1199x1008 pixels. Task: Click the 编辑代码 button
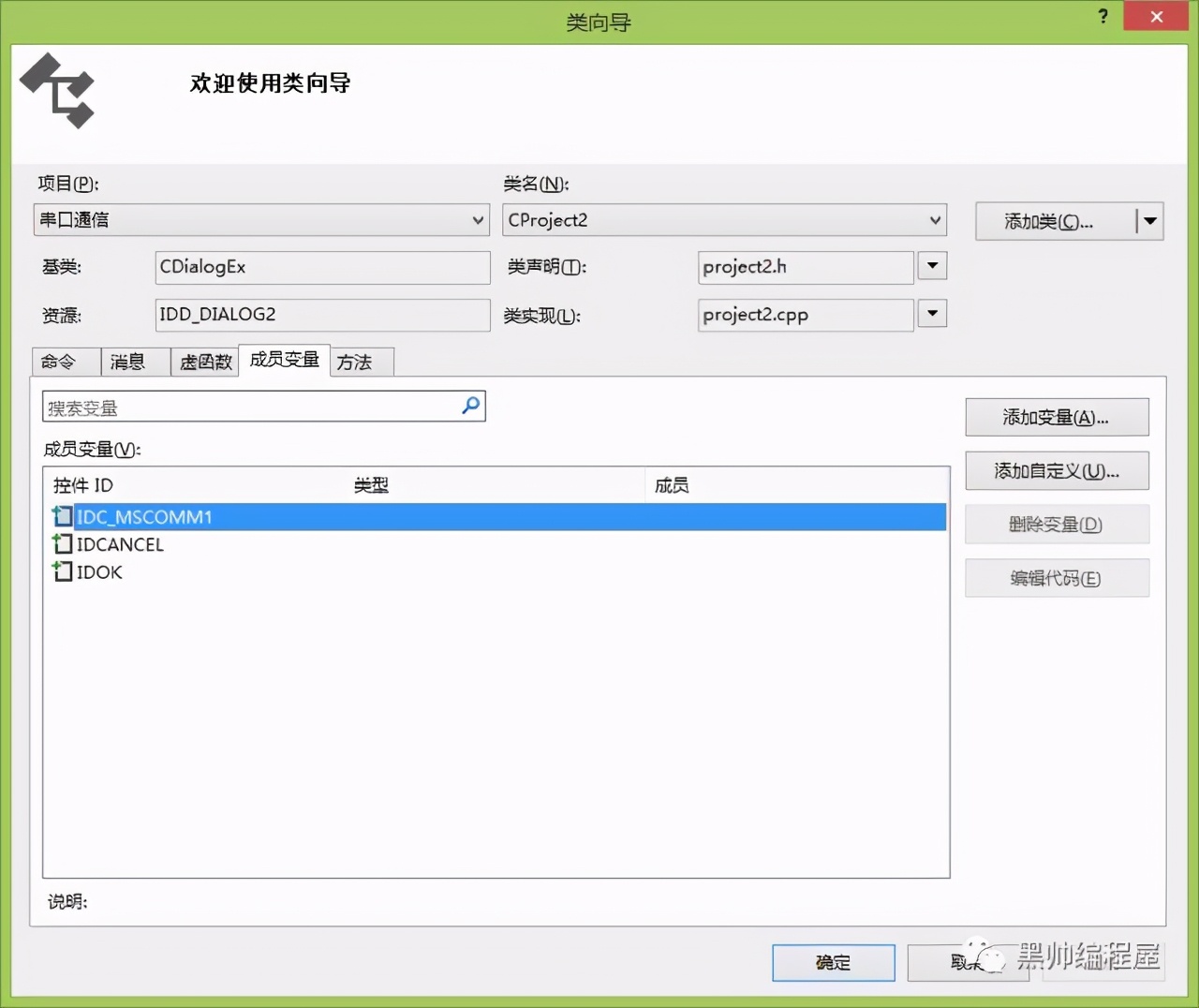click(1057, 578)
